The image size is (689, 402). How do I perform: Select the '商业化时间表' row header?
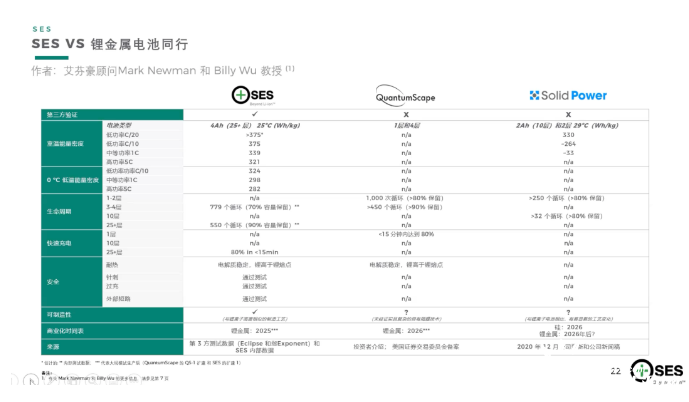[x=112, y=331]
